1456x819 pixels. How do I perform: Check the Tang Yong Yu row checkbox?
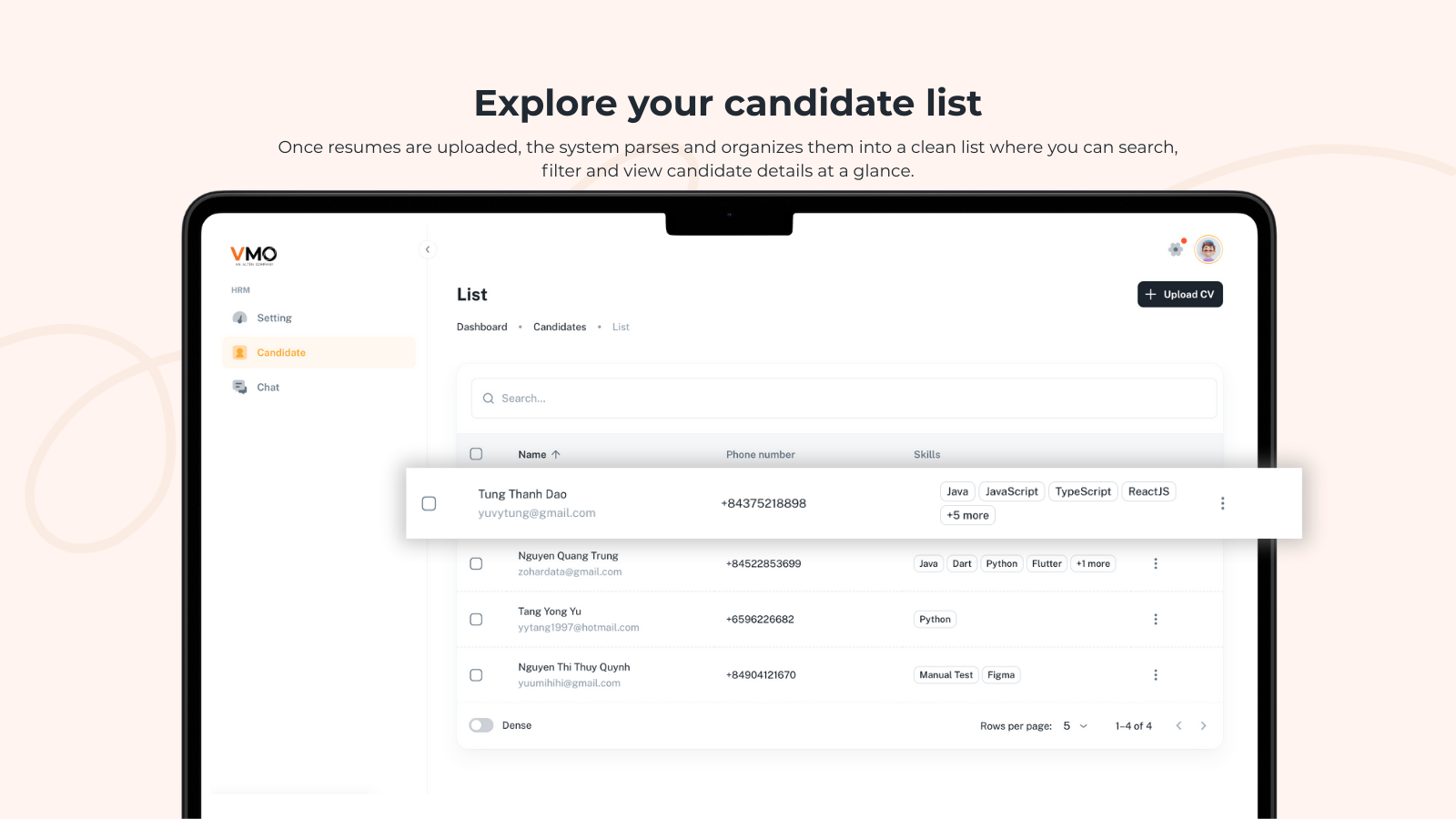(476, 620)
